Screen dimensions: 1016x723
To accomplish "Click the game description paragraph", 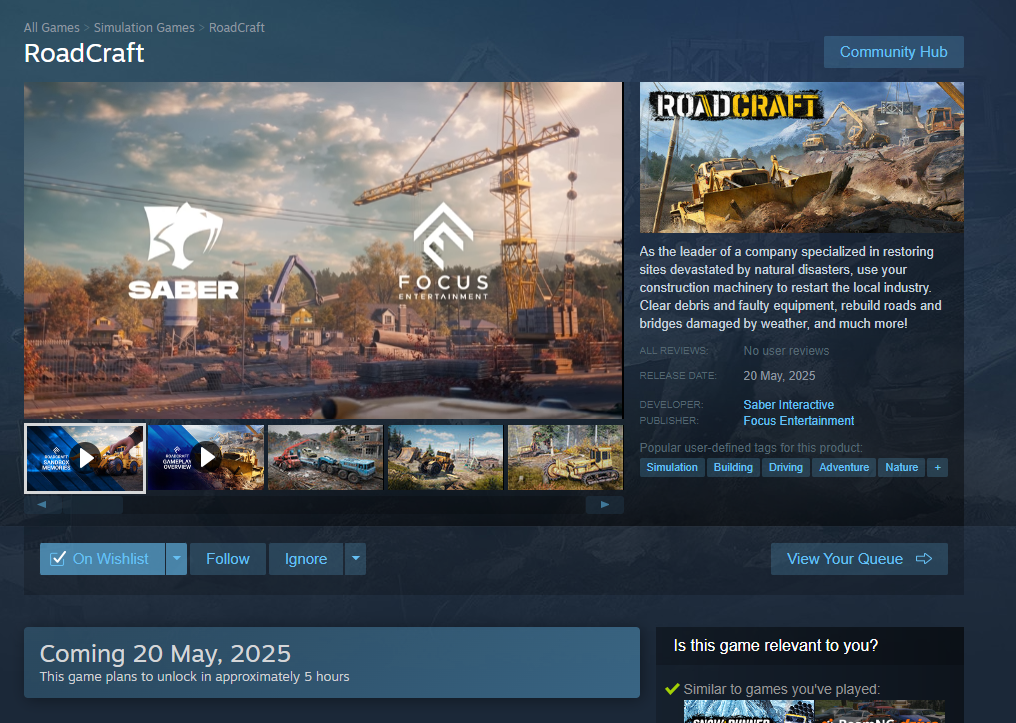I will [x=791, y=288].
